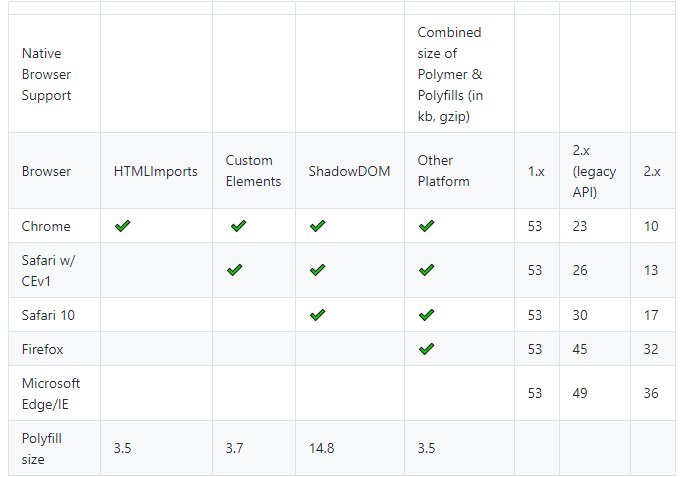Click Microsoft Edge/IE 2.x value 36
The image size is (683, 477).
coord(651,393)
